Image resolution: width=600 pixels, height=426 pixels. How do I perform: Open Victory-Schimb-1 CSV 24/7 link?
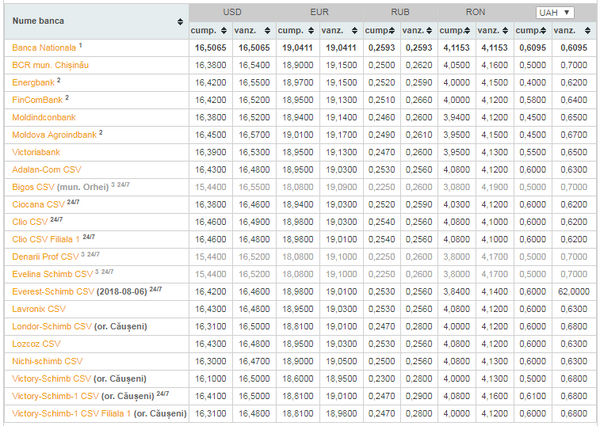pyautogui.click(x=55, y=396)
